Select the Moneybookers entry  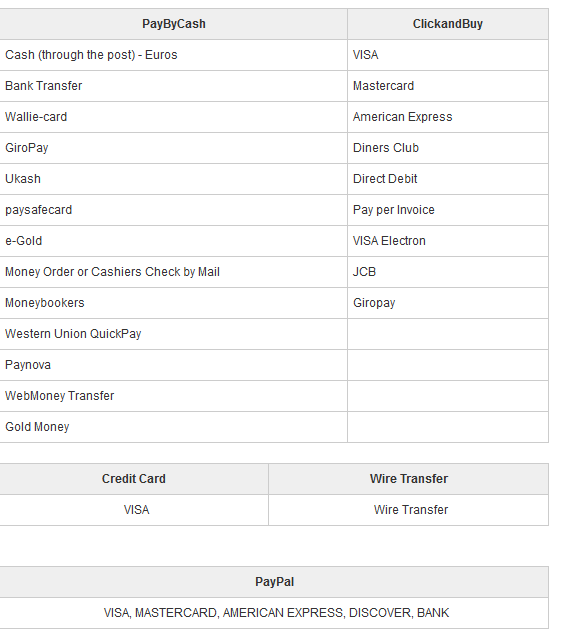click(44, 303)
